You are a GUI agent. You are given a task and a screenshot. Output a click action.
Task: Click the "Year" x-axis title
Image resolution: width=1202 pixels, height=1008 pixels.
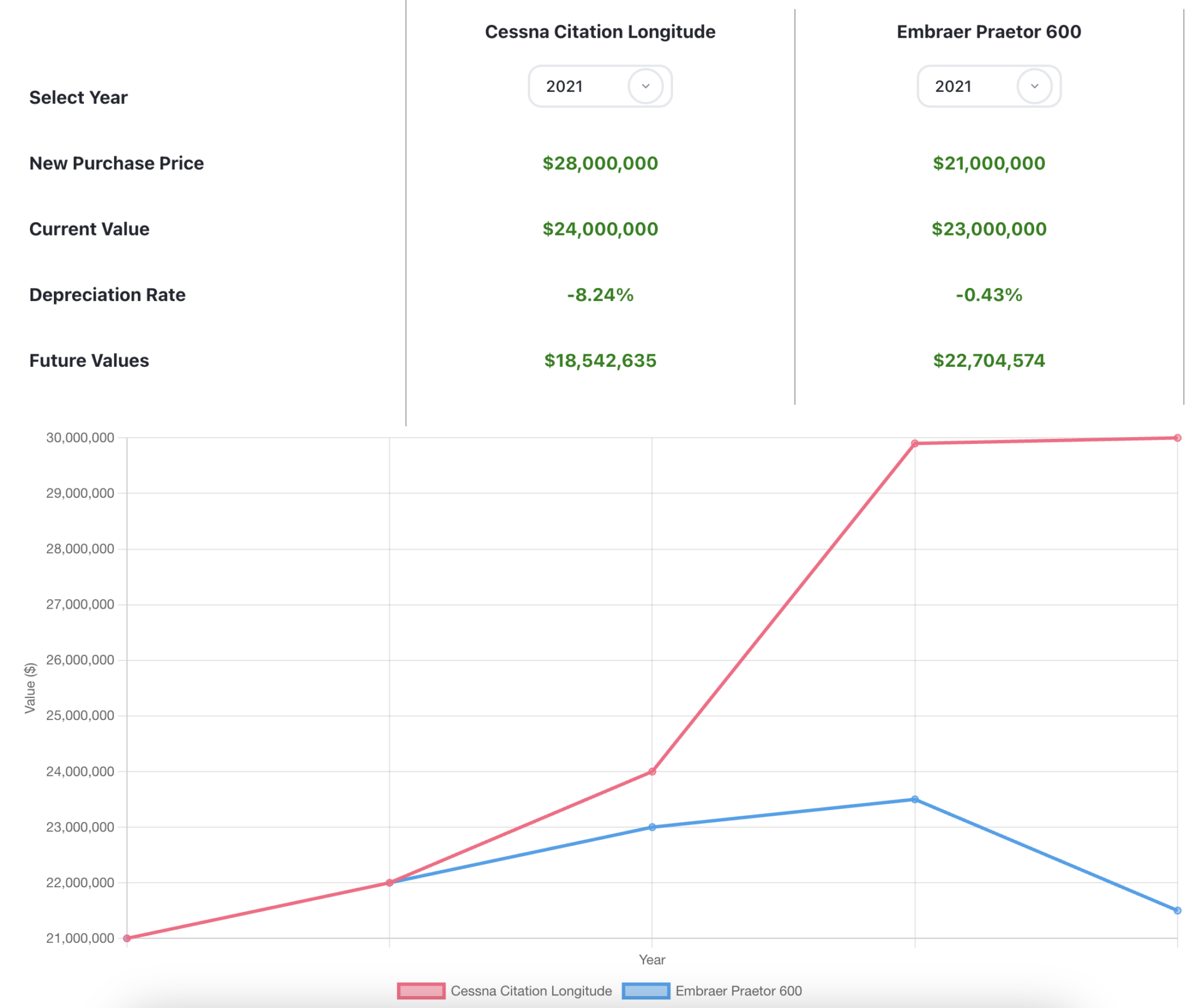pos(652,960)
